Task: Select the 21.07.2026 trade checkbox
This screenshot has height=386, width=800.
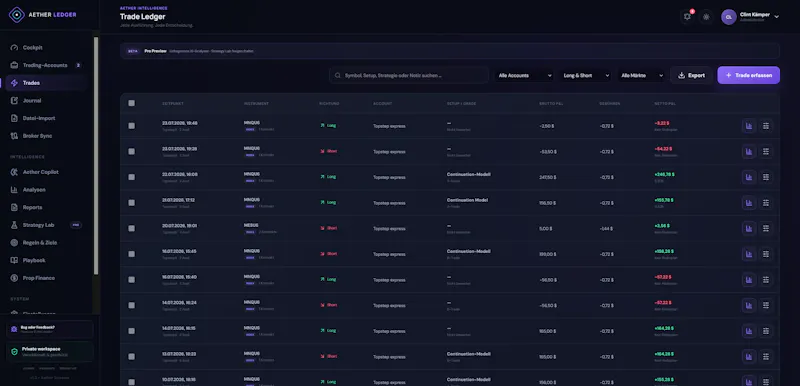Action: coord(132,203)
